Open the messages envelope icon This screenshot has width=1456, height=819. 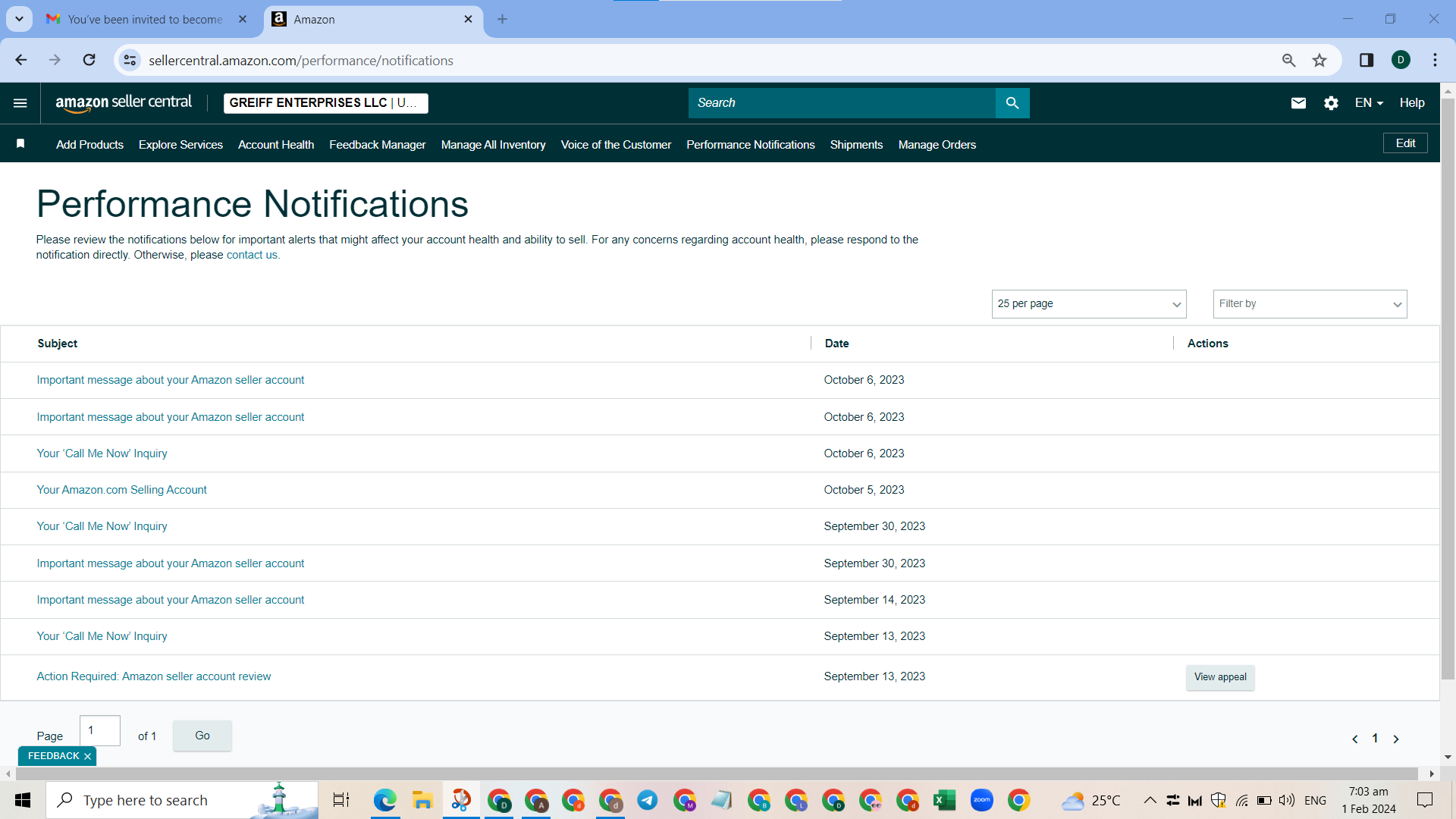[1298, 103]
